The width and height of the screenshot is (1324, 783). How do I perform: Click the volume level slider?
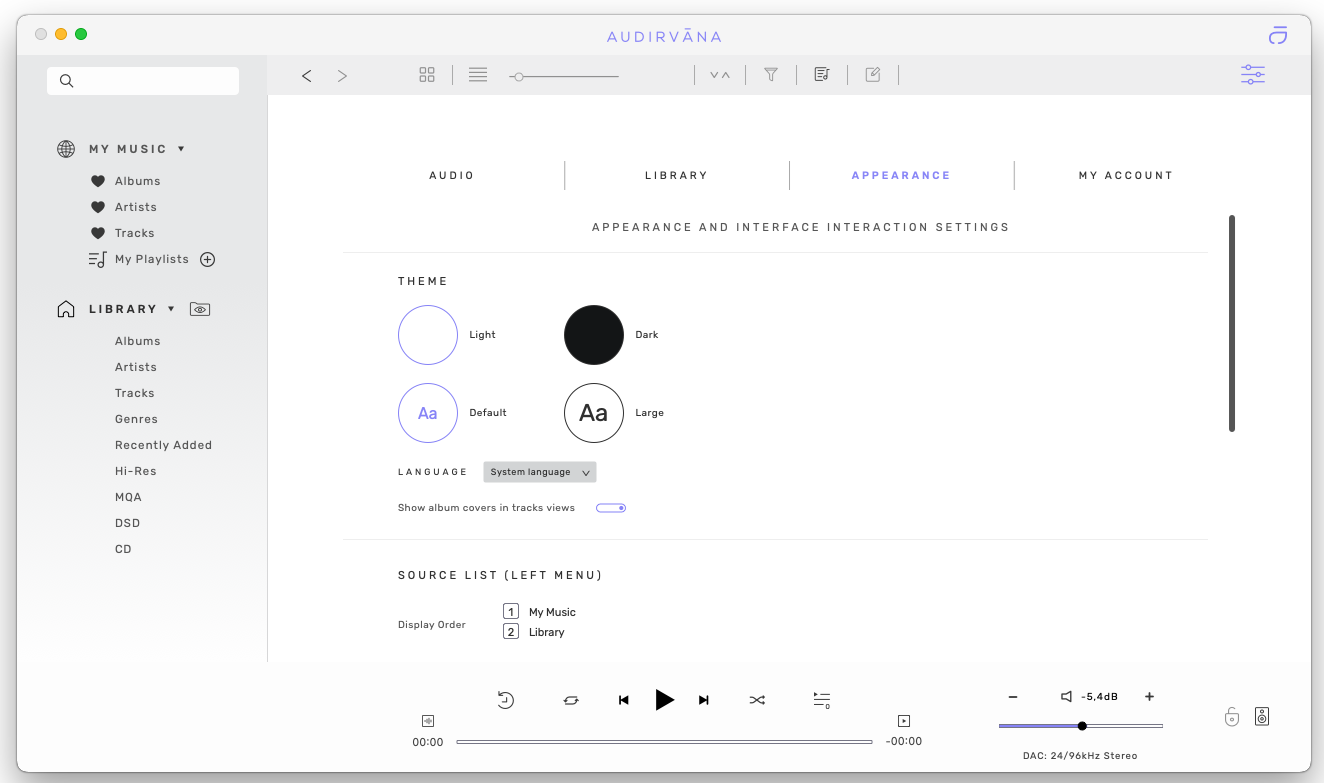click(x=1080, y=726)
